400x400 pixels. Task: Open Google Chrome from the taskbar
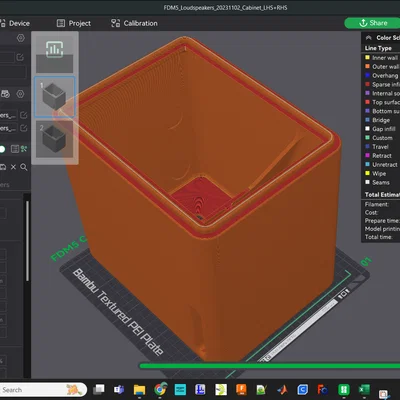click(160, 389)
